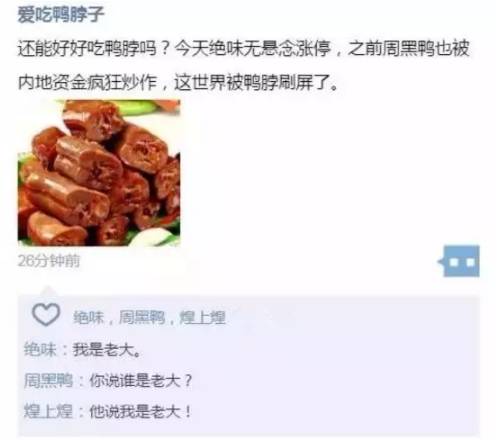This screenshot has width=501, height=443.
Task: Select the post line starting with 内地资金疯狂炒作
Action: point(178,82)
